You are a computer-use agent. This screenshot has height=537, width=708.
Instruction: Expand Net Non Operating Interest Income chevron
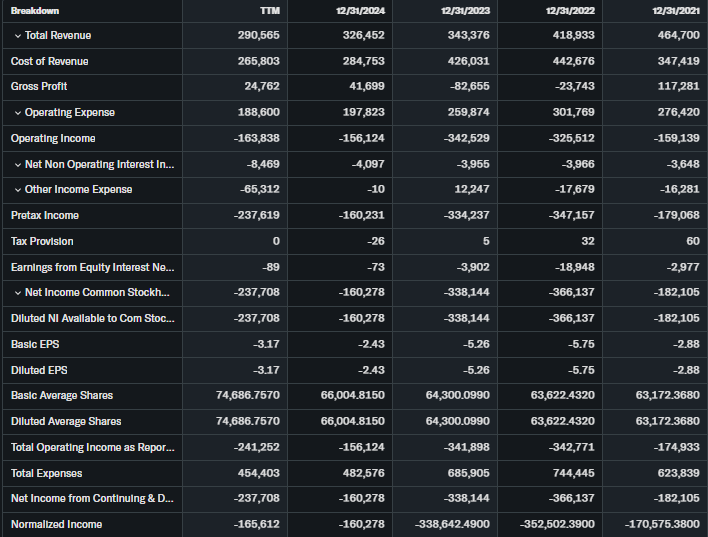(x=17, y=164)
